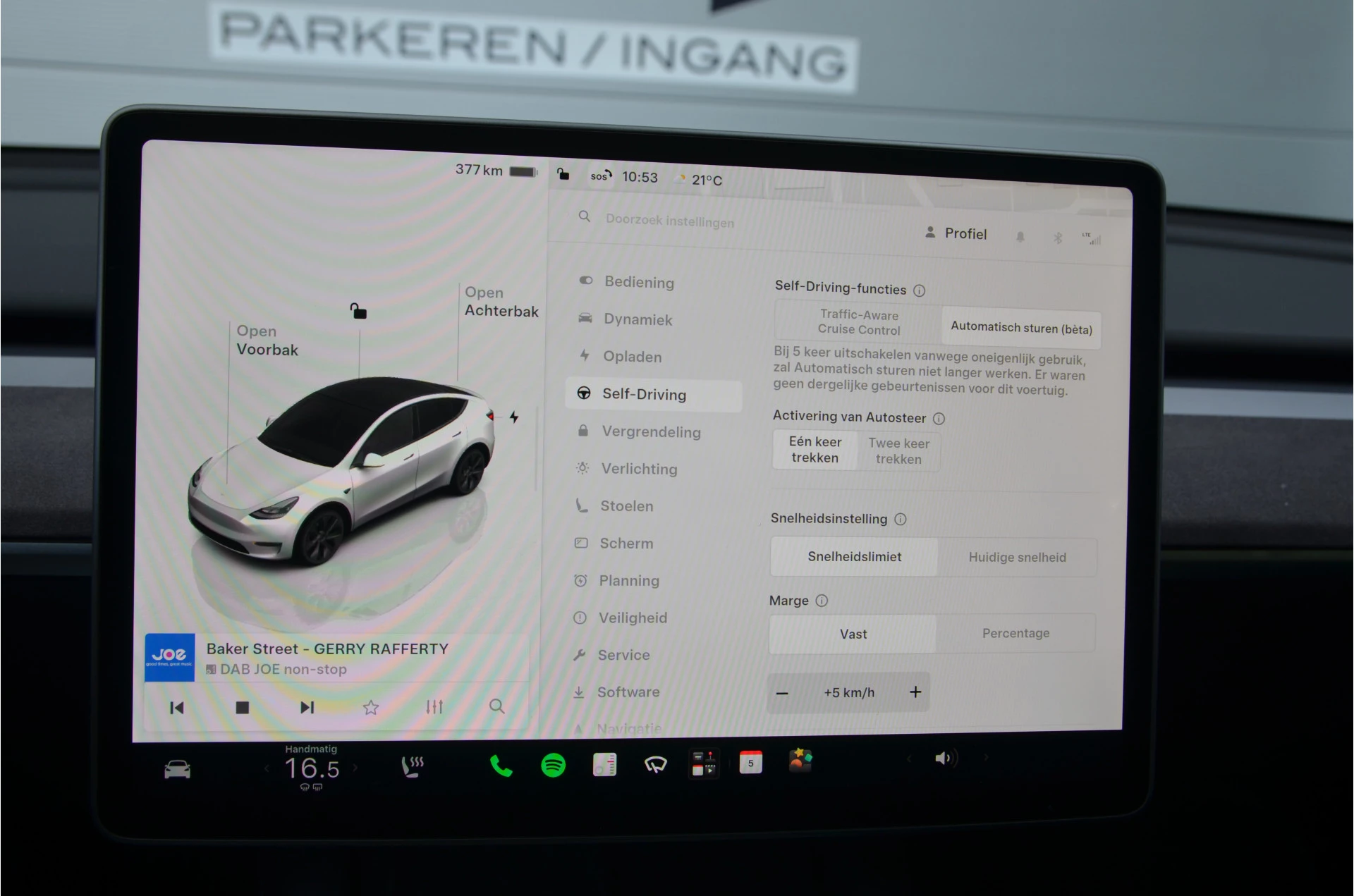Viewport: 1354px width, 896px height.
Task: Select Vast margin type
Action: click(853, 634)
